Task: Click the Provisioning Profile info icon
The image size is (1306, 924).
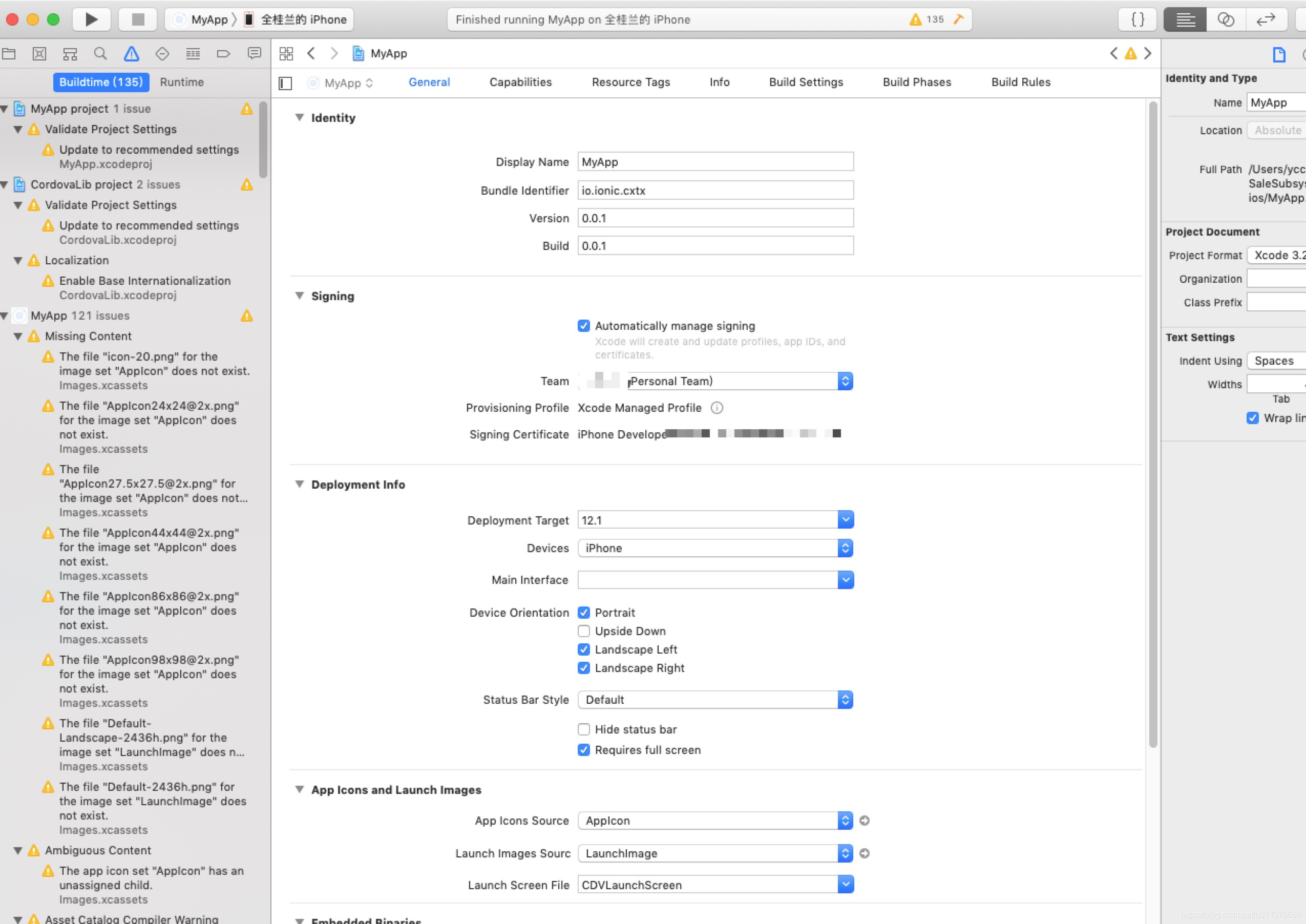Action: click(x=717, y=408)
